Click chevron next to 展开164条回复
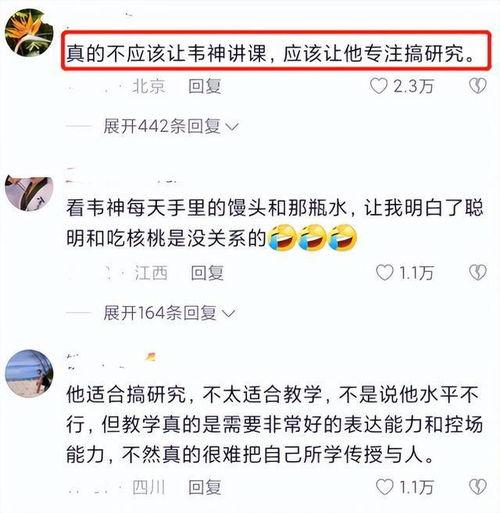 (x=229, y=314)
